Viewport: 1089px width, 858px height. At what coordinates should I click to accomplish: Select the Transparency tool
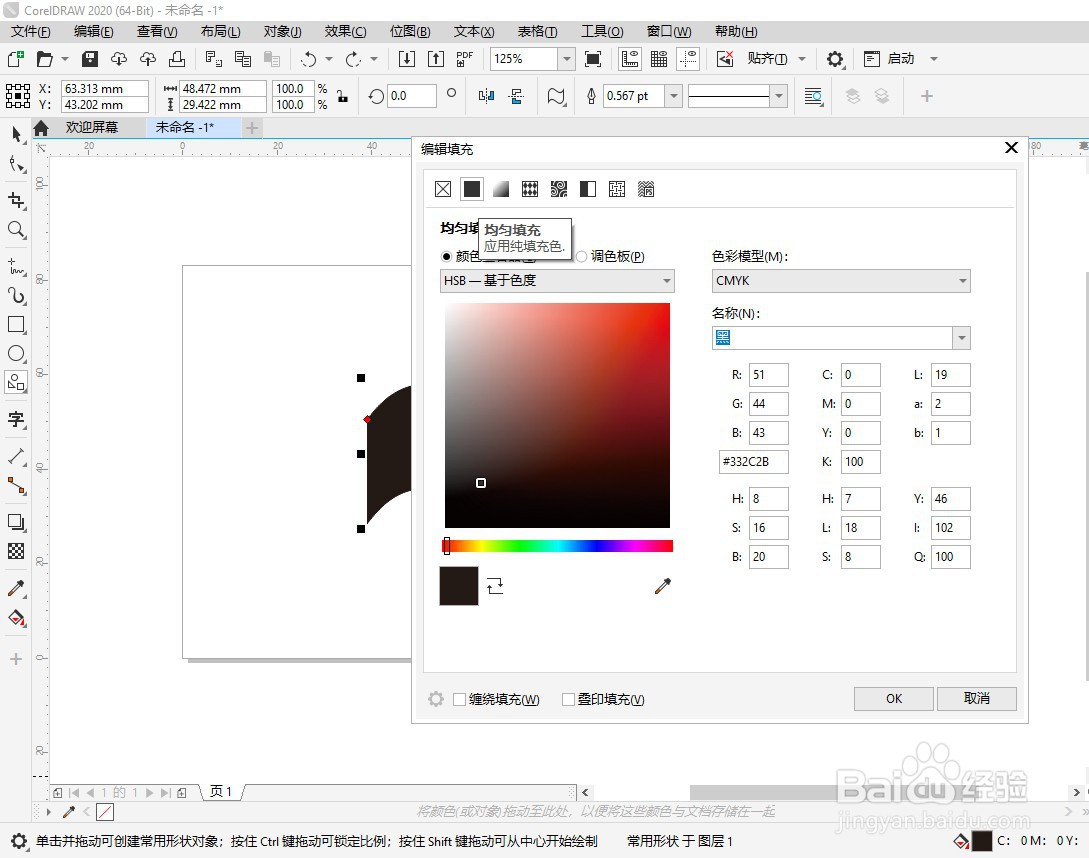click(x=17, y=552)
